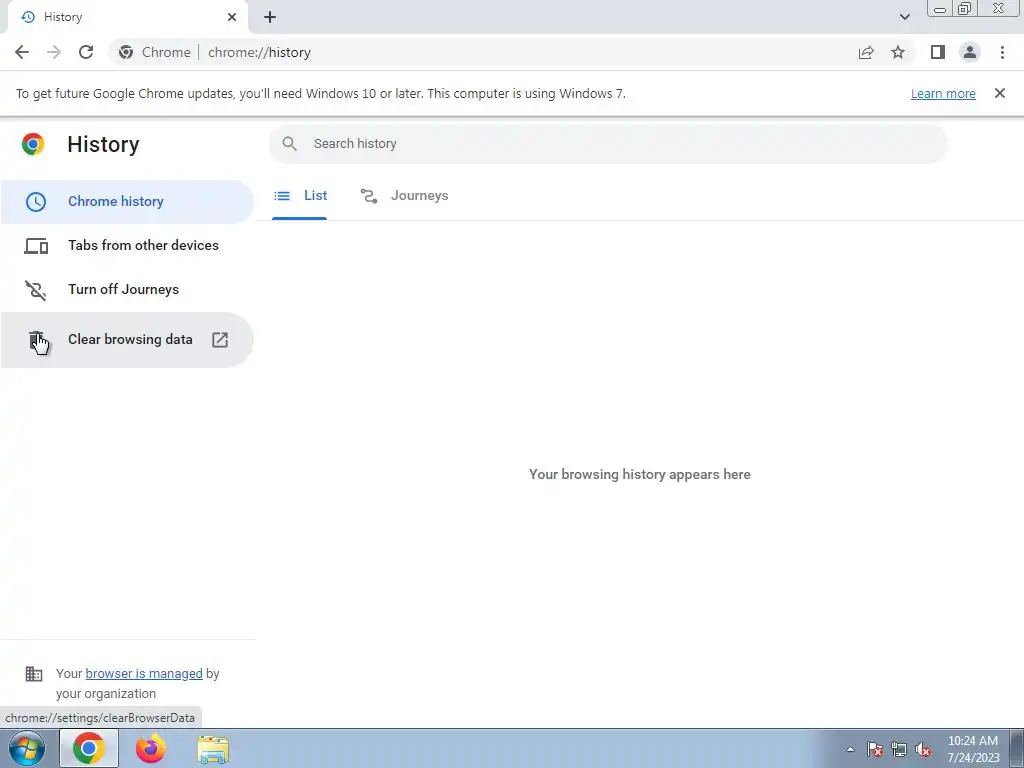Expand the tab search chevron
The height and width of the screenshot is (768, 1024).
(x=904, y=17)
